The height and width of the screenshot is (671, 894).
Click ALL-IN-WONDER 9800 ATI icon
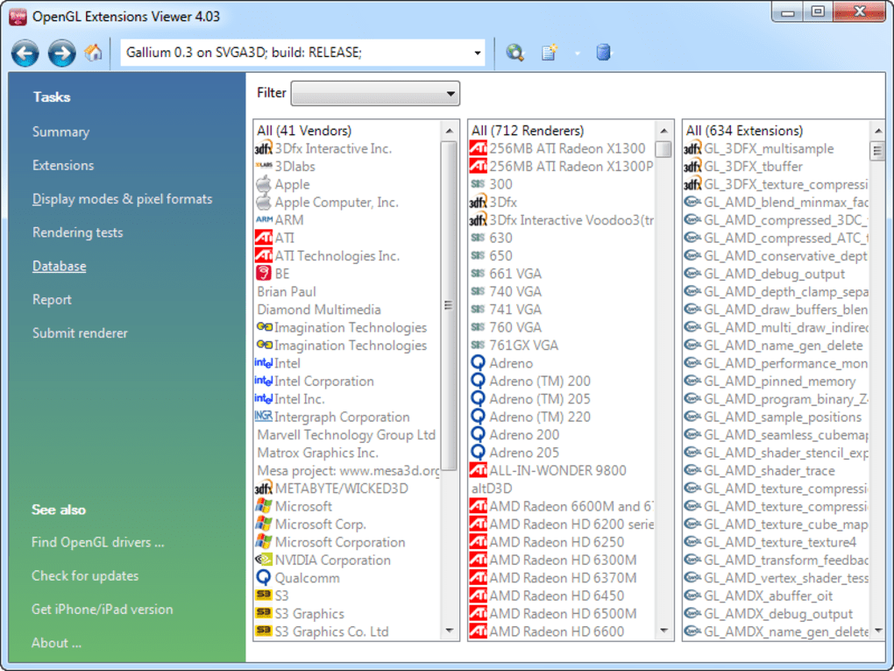(478, 470)
